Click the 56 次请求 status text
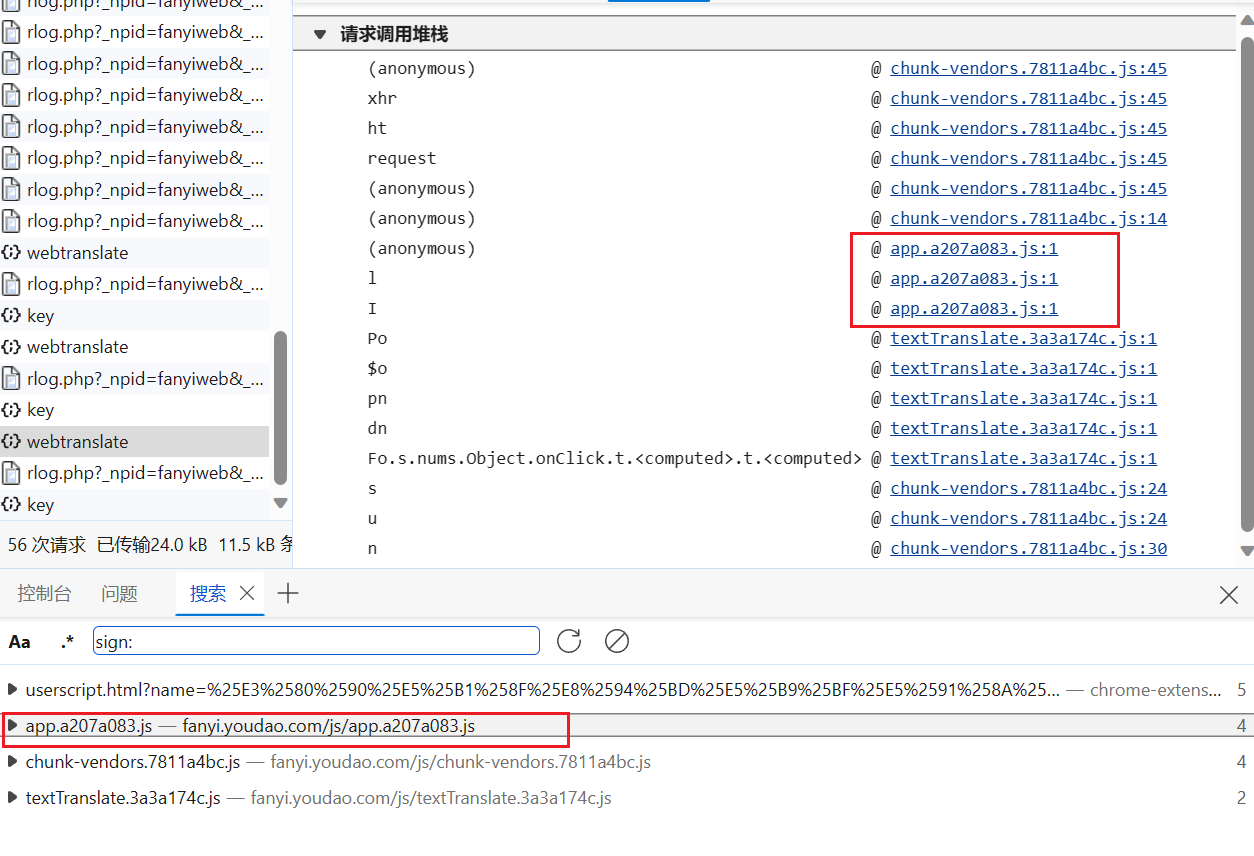 coord(47,545)
